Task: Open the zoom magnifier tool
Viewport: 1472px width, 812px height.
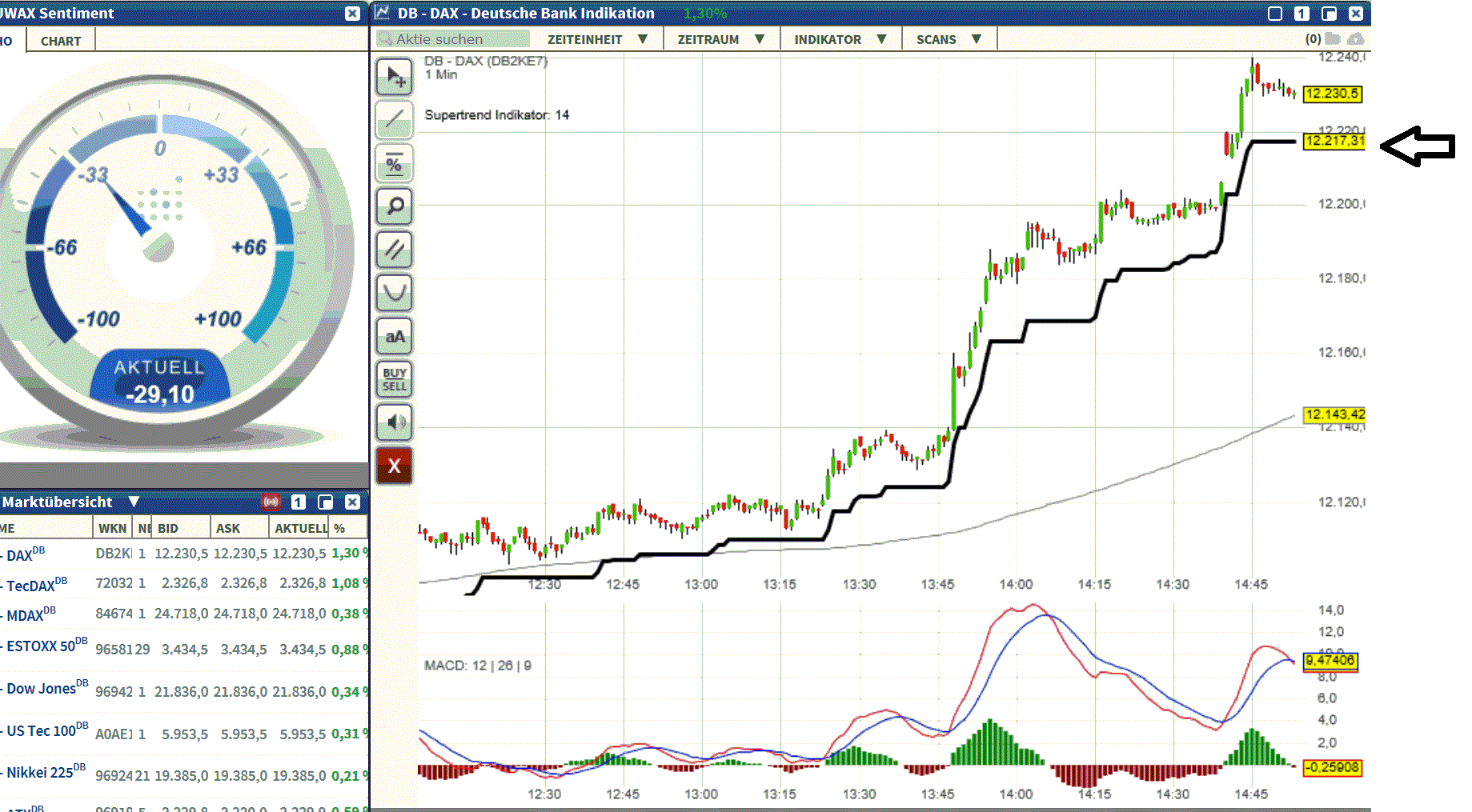Action: click(x=394, y=206)
